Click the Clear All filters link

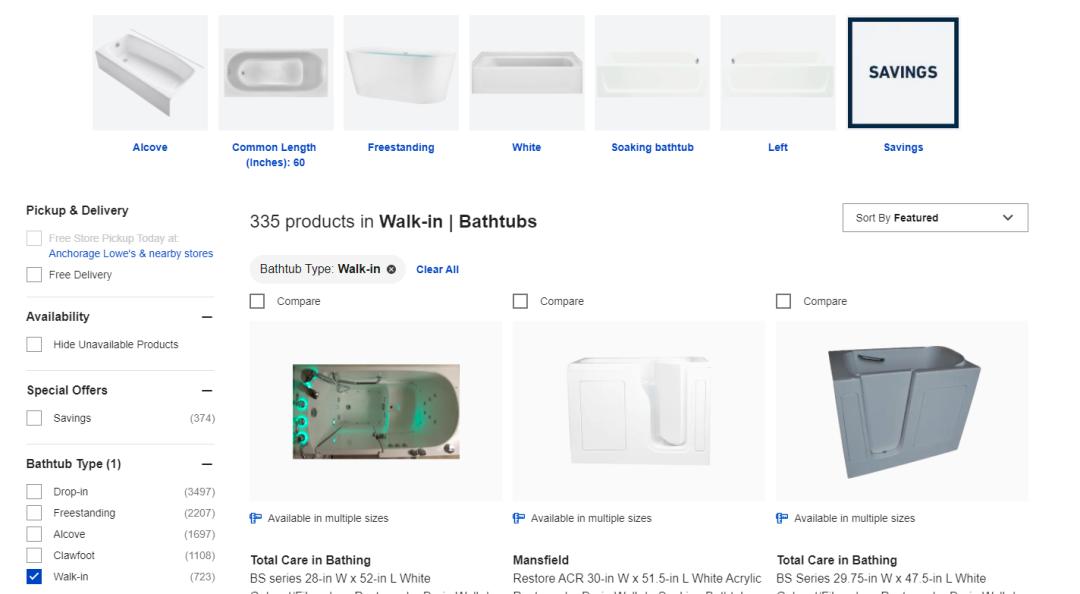437,270
